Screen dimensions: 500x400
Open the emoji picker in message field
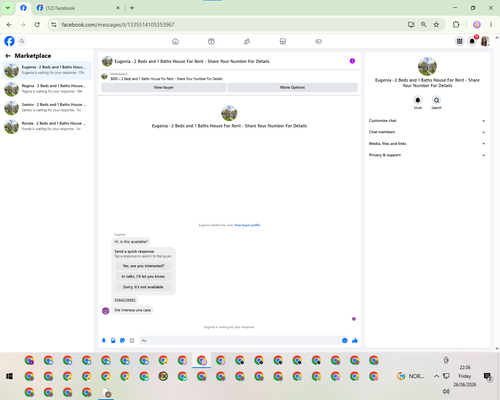pyautogui.click(x=345, y=340)
